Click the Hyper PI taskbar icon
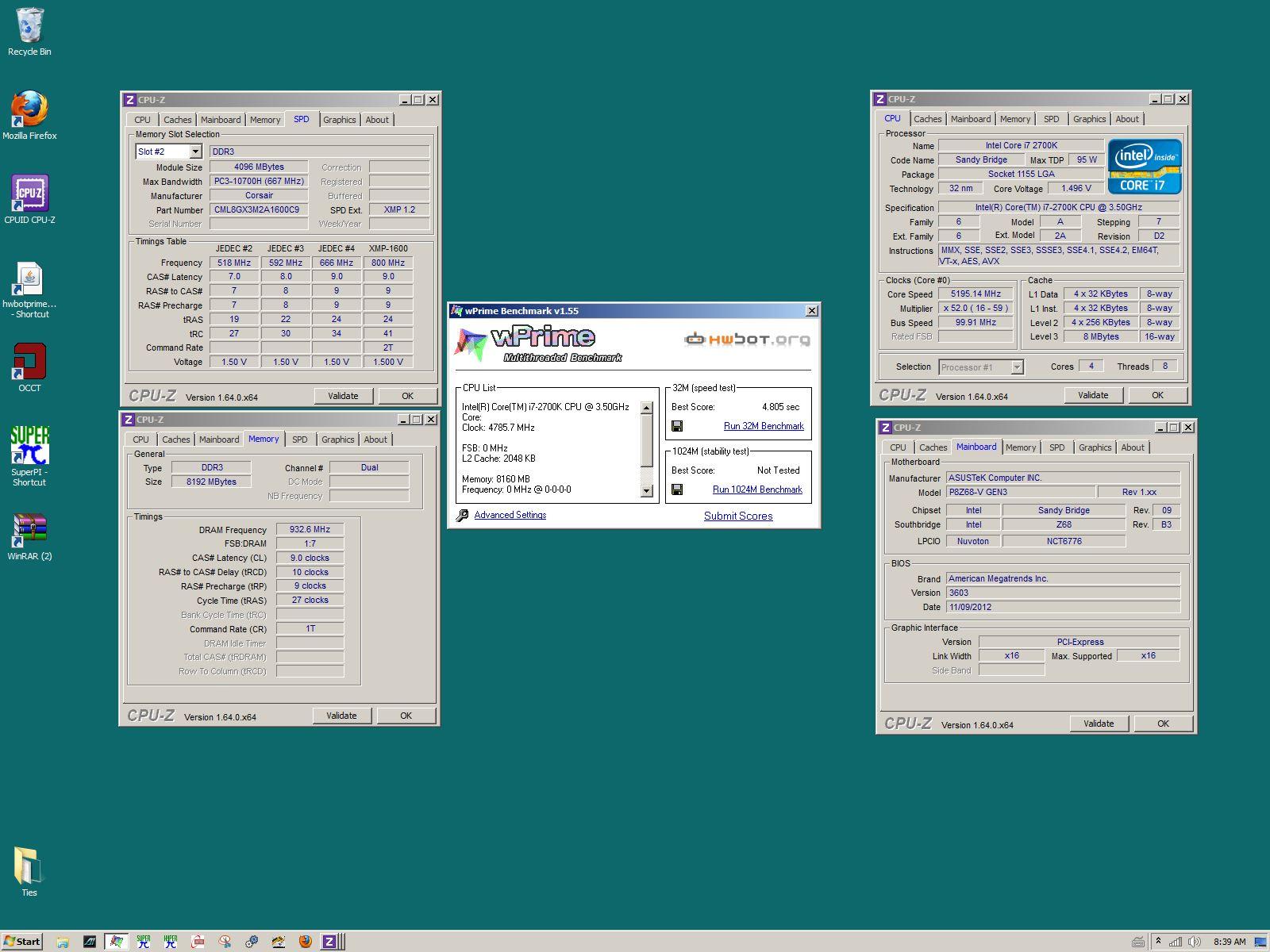 coord(170,942)
